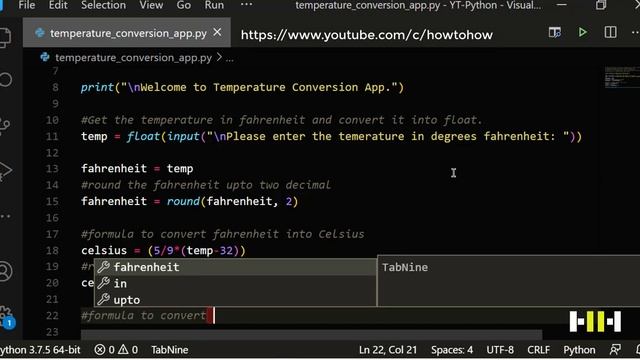Expand the breadcrumb ellipsis symbol path
640x360 pixels.
[230, 58]
